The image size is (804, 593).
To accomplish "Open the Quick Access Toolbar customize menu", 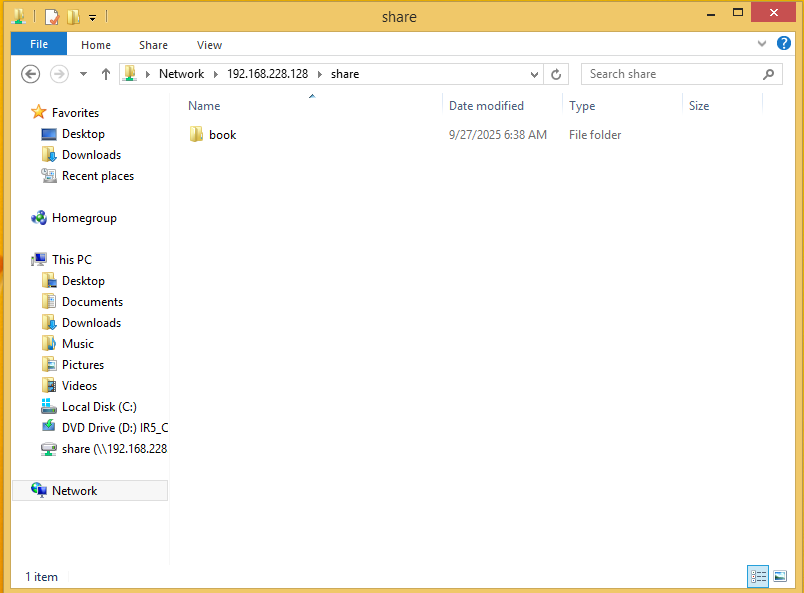I will tap(92, 16).
